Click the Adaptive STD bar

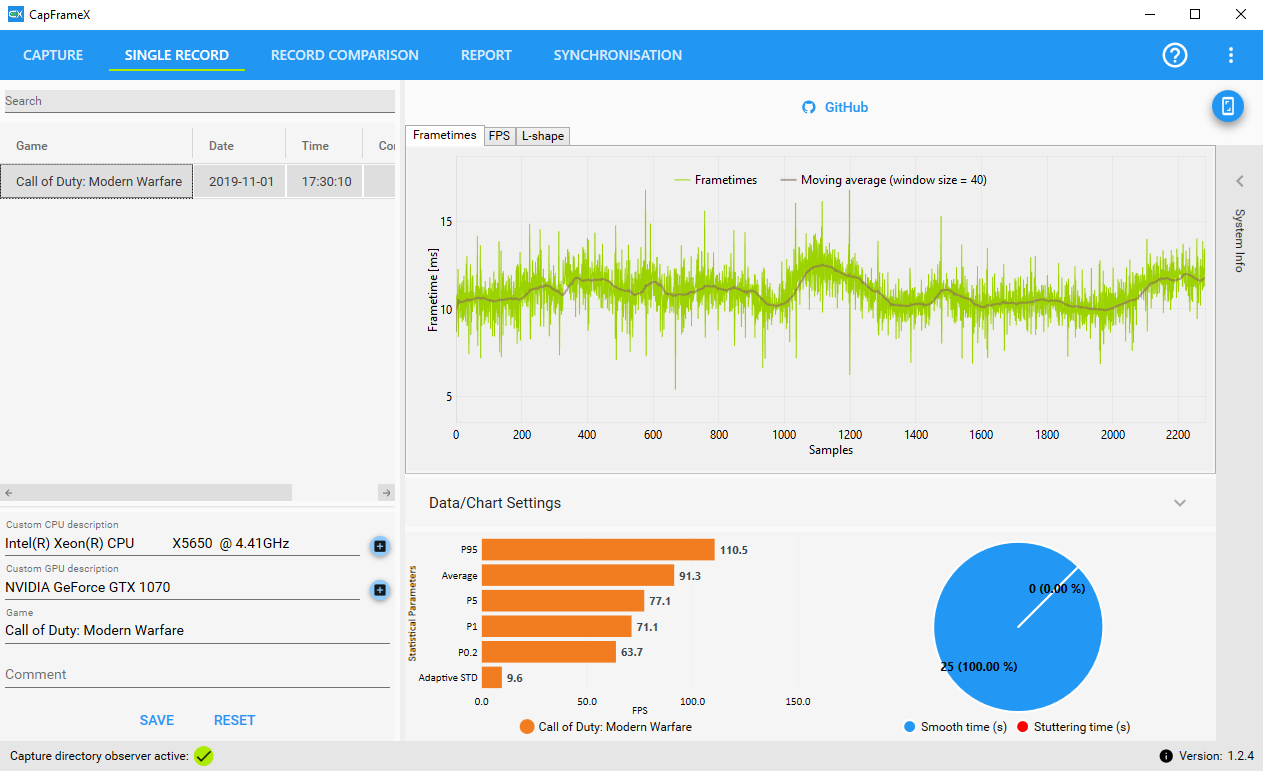click(492, 677)
